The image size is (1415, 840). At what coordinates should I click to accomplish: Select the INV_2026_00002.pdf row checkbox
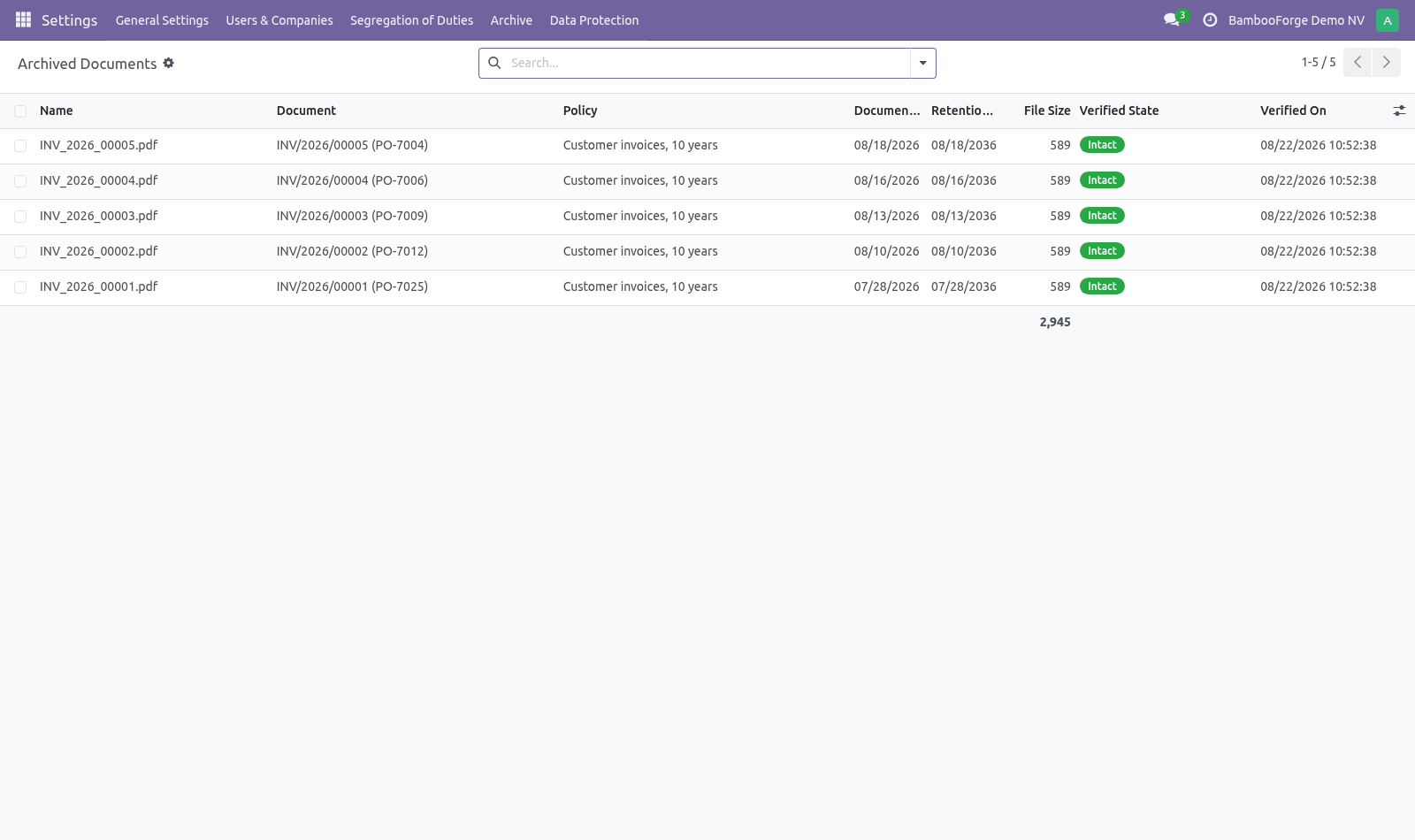coord(20,252)
